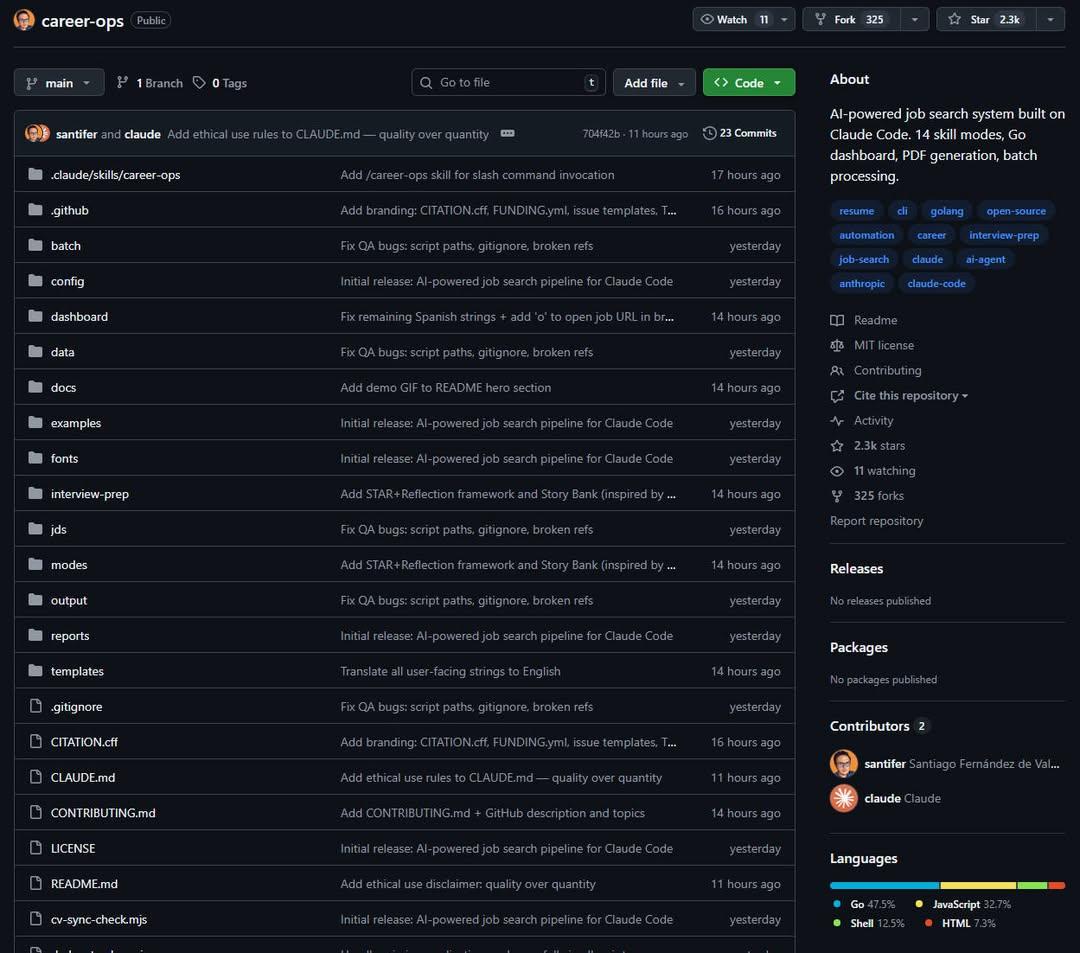Click the commit hash 704f42b
Viewport: 1080px width, 953px height.
tap(601, 134)
